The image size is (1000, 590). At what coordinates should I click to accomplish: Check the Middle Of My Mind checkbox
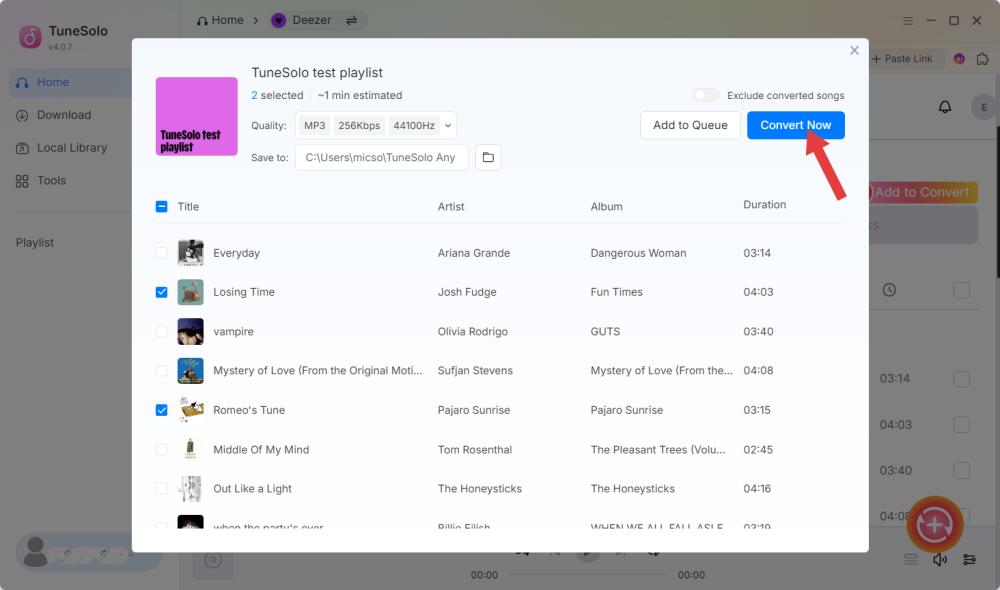tap(161, 450)
